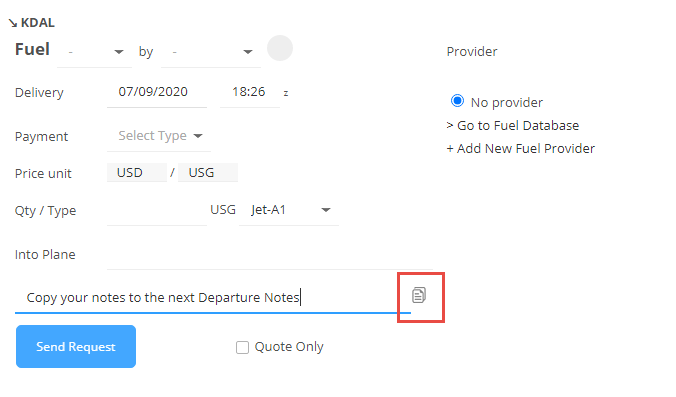Expand the fuel 'by' dropdown
This screenshot has width=676, height=397.
point(211,52)
